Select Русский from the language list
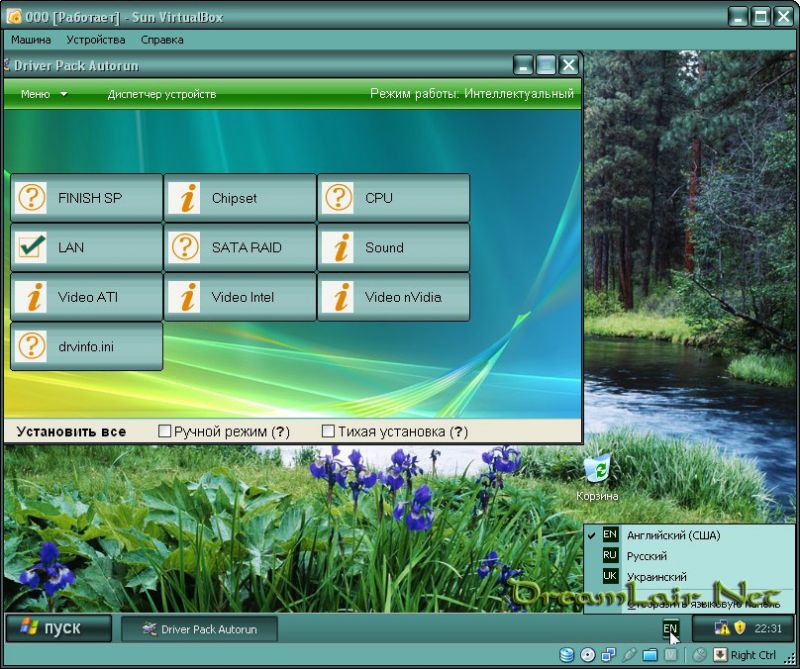The image size is (800, 669). [646, 556]
